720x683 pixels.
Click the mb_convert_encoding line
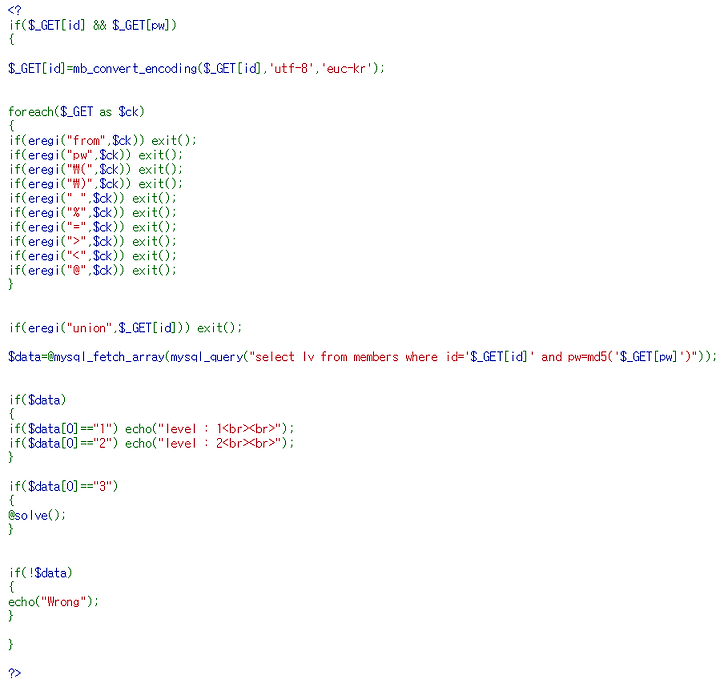197,68
